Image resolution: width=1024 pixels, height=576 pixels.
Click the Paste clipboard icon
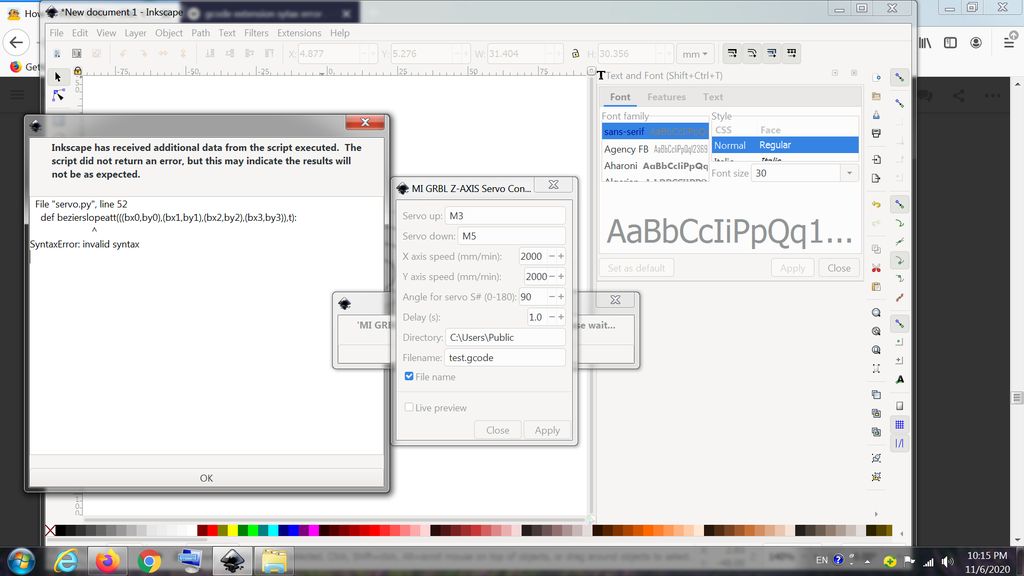pyautogui.click(x=876, y=287)
